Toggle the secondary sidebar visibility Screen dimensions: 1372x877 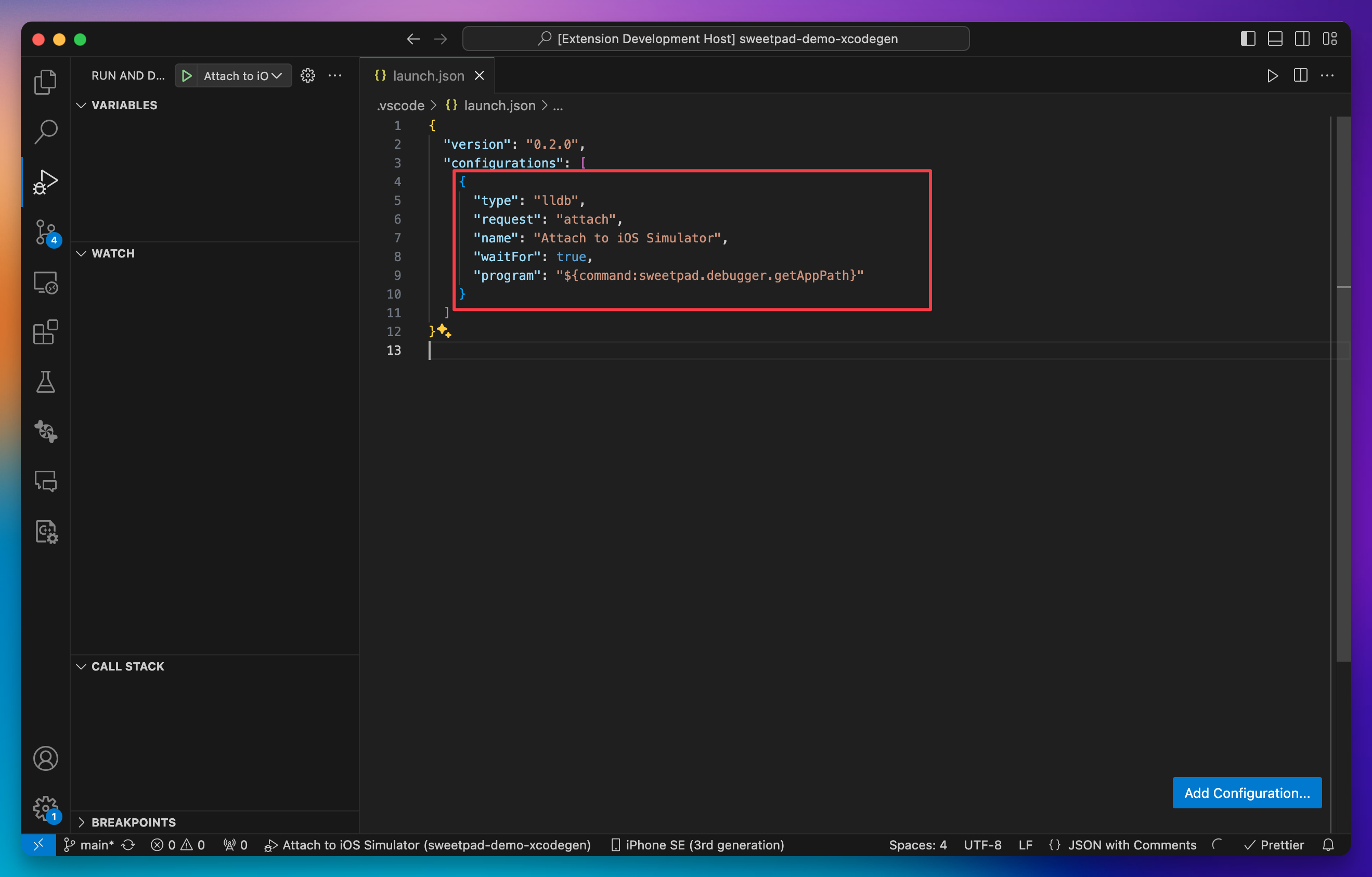pyautogui.click(x=1303, y=38)
